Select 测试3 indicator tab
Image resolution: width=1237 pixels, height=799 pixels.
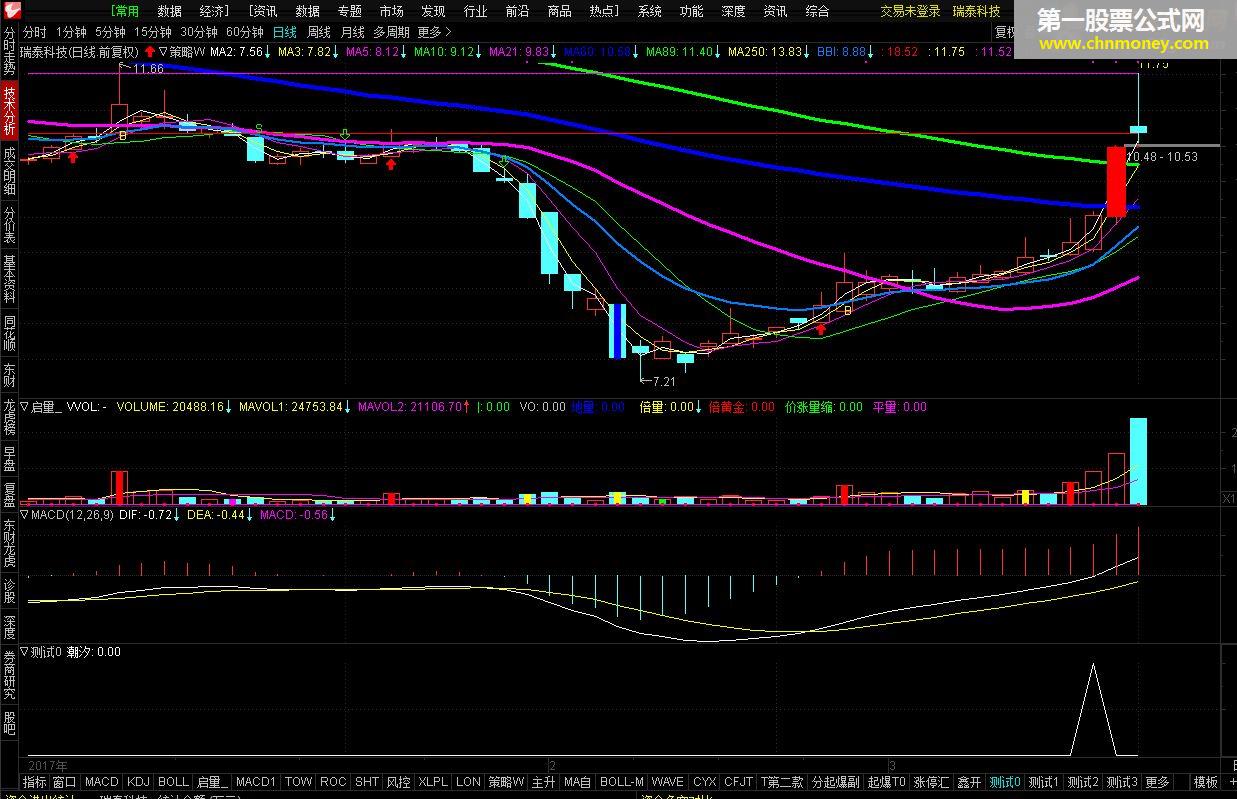[x=1122, y=782]
